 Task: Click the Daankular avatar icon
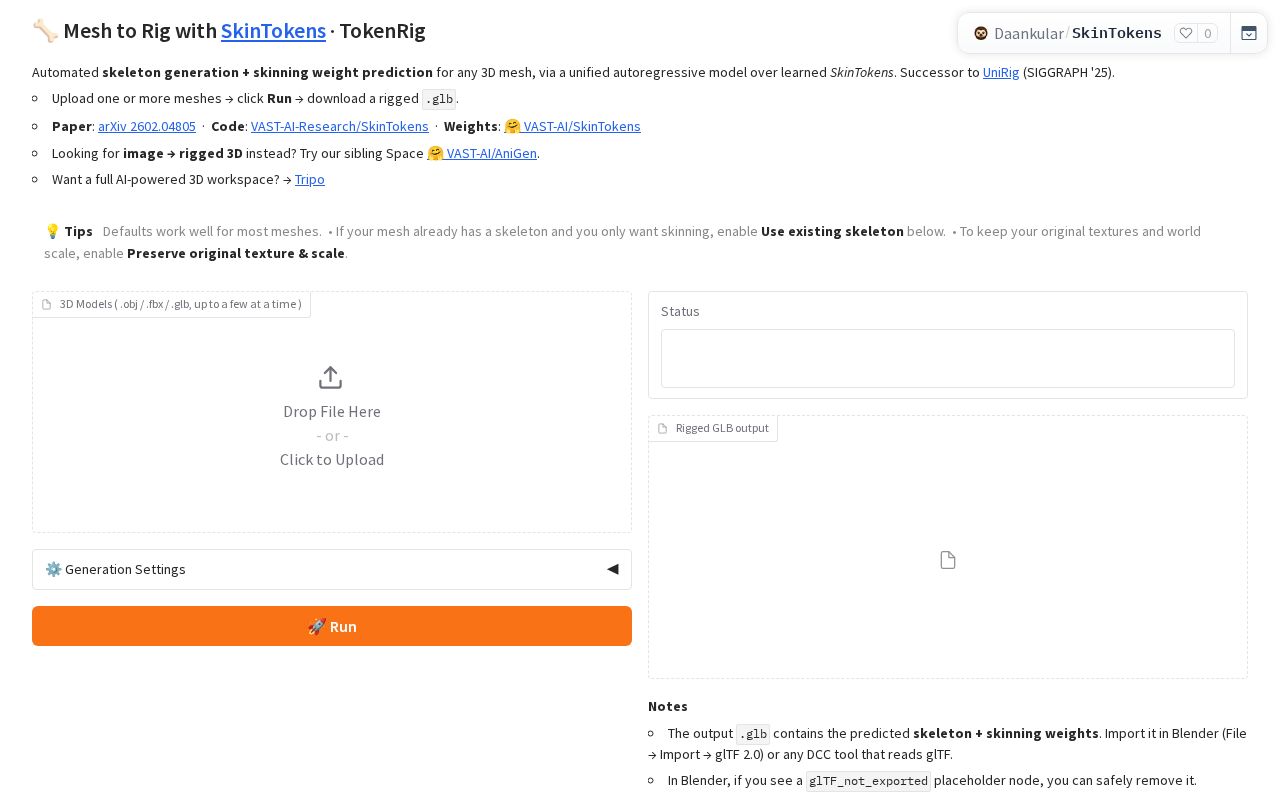pyautogui.click(x=981, y=33)
